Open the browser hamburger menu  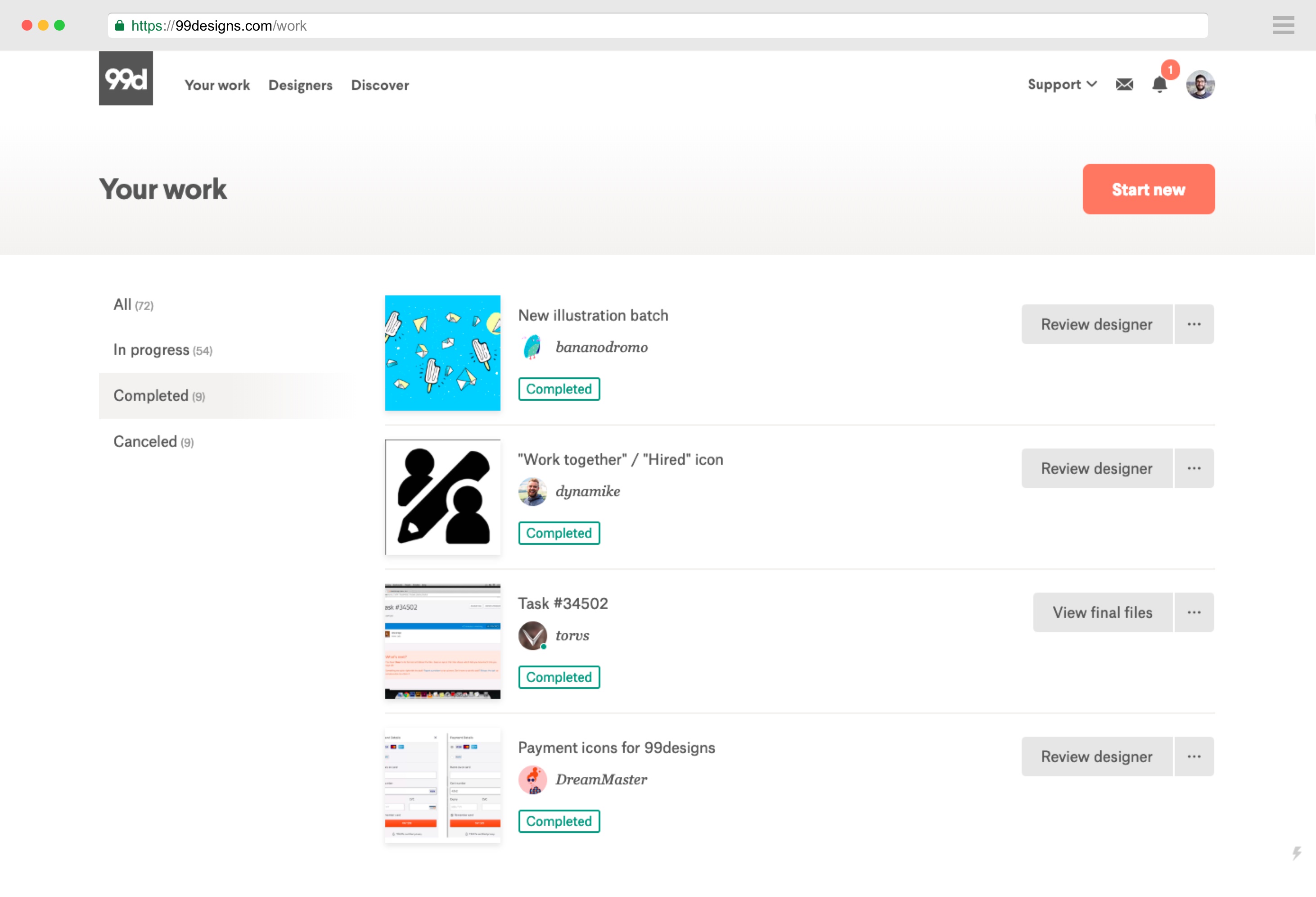coord(1283,26)
